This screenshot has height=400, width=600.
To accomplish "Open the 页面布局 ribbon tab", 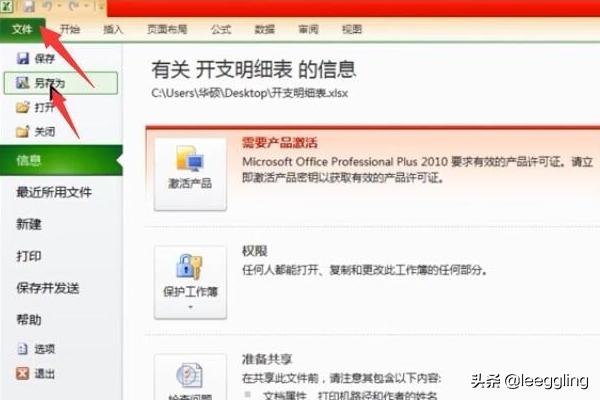I will 167,29.
